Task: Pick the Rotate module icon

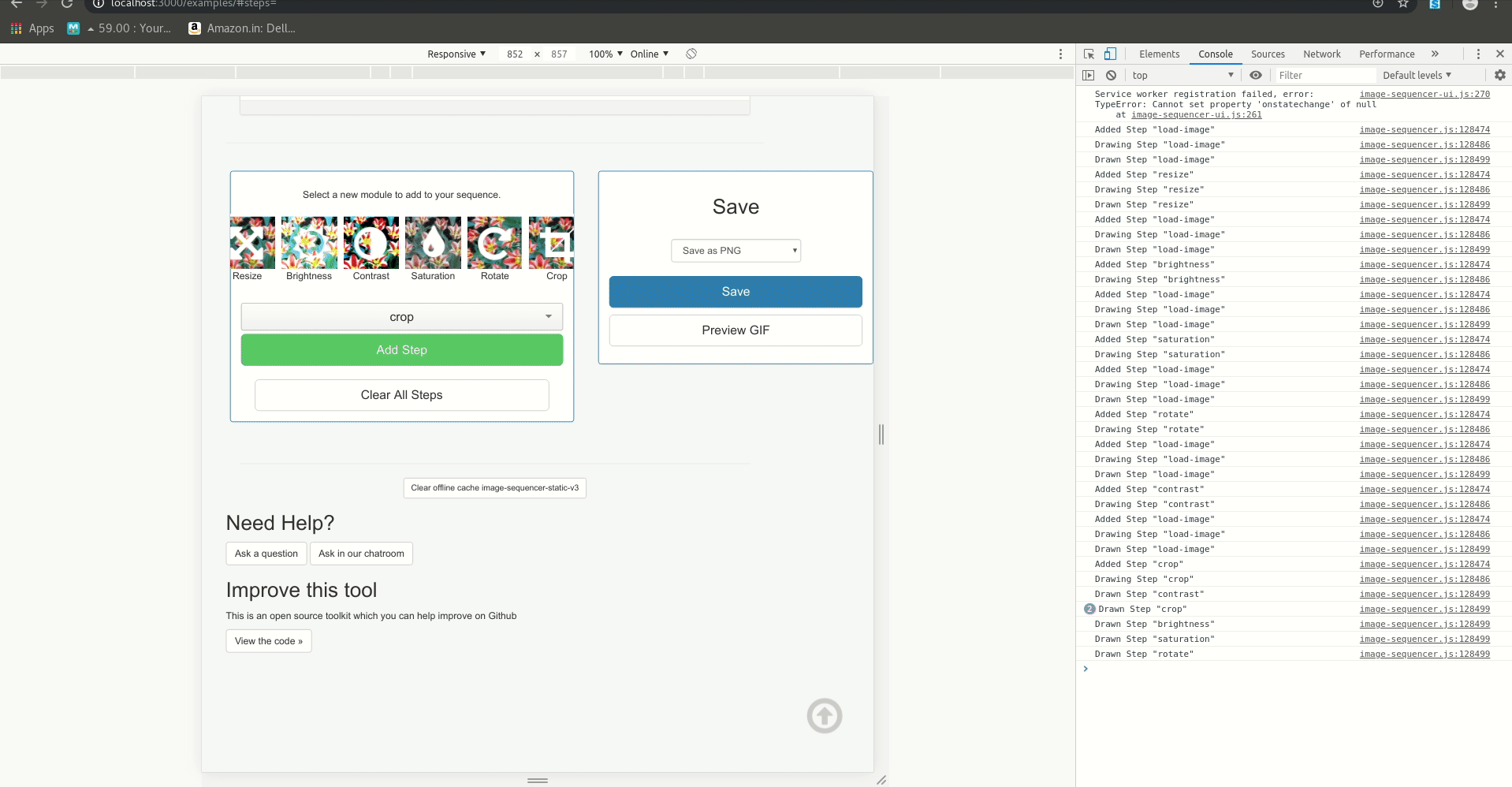Action: click(494, 243)
